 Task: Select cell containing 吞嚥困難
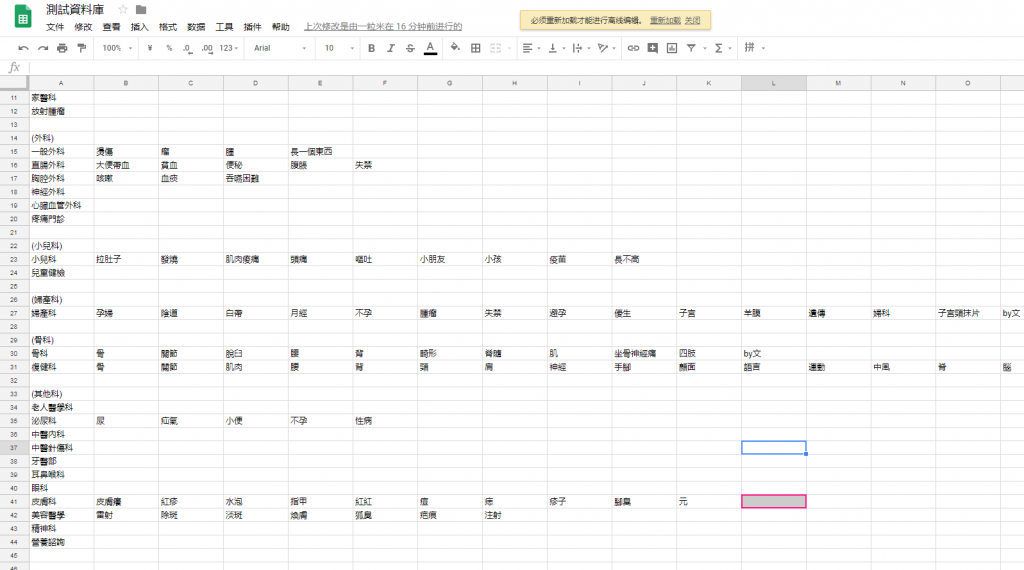pos(256,178)
